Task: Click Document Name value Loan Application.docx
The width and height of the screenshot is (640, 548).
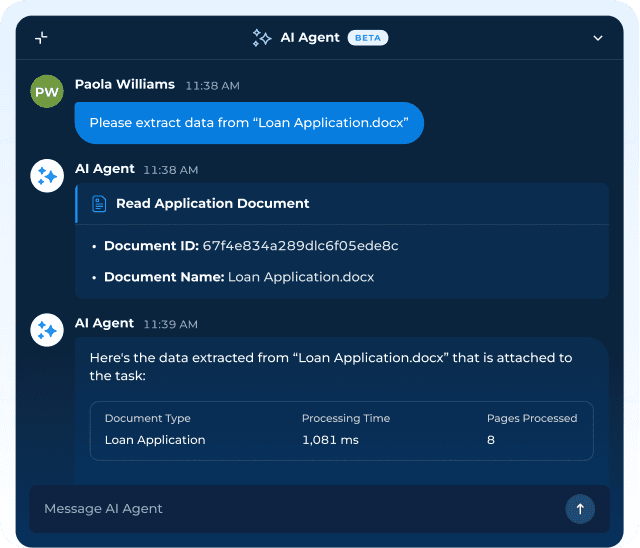Action: [x=301, y=277]
